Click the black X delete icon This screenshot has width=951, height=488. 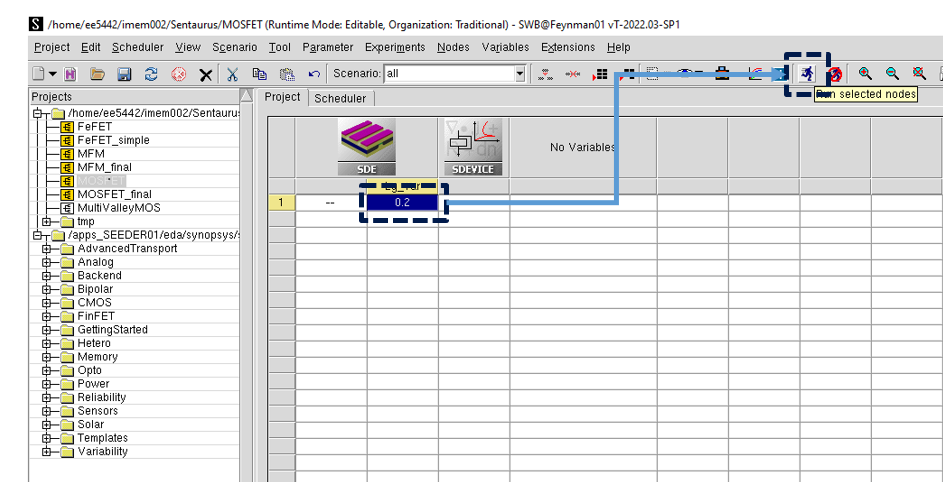tap(205, 74)
